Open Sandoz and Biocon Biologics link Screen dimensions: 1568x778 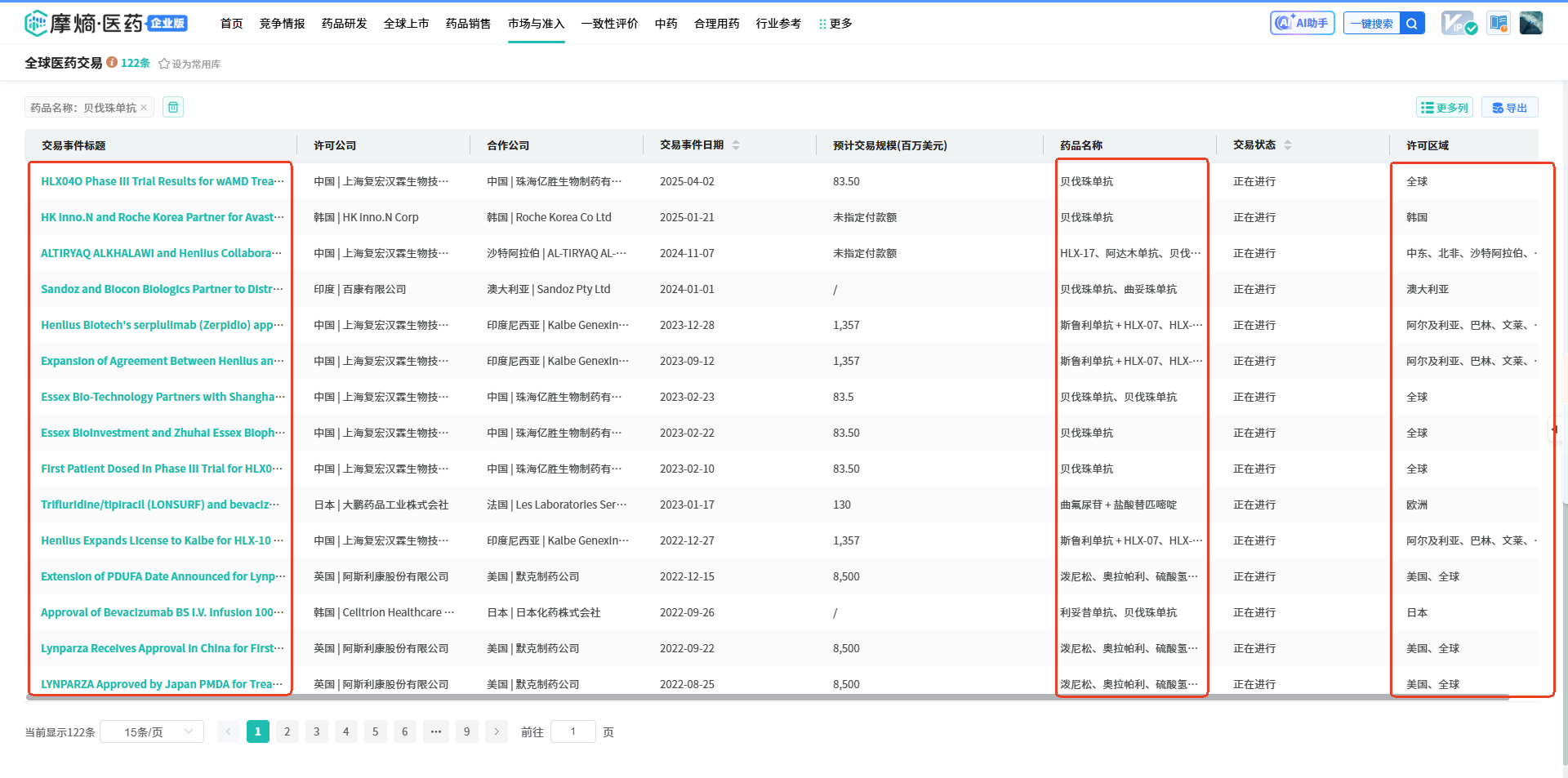point(163,289)
